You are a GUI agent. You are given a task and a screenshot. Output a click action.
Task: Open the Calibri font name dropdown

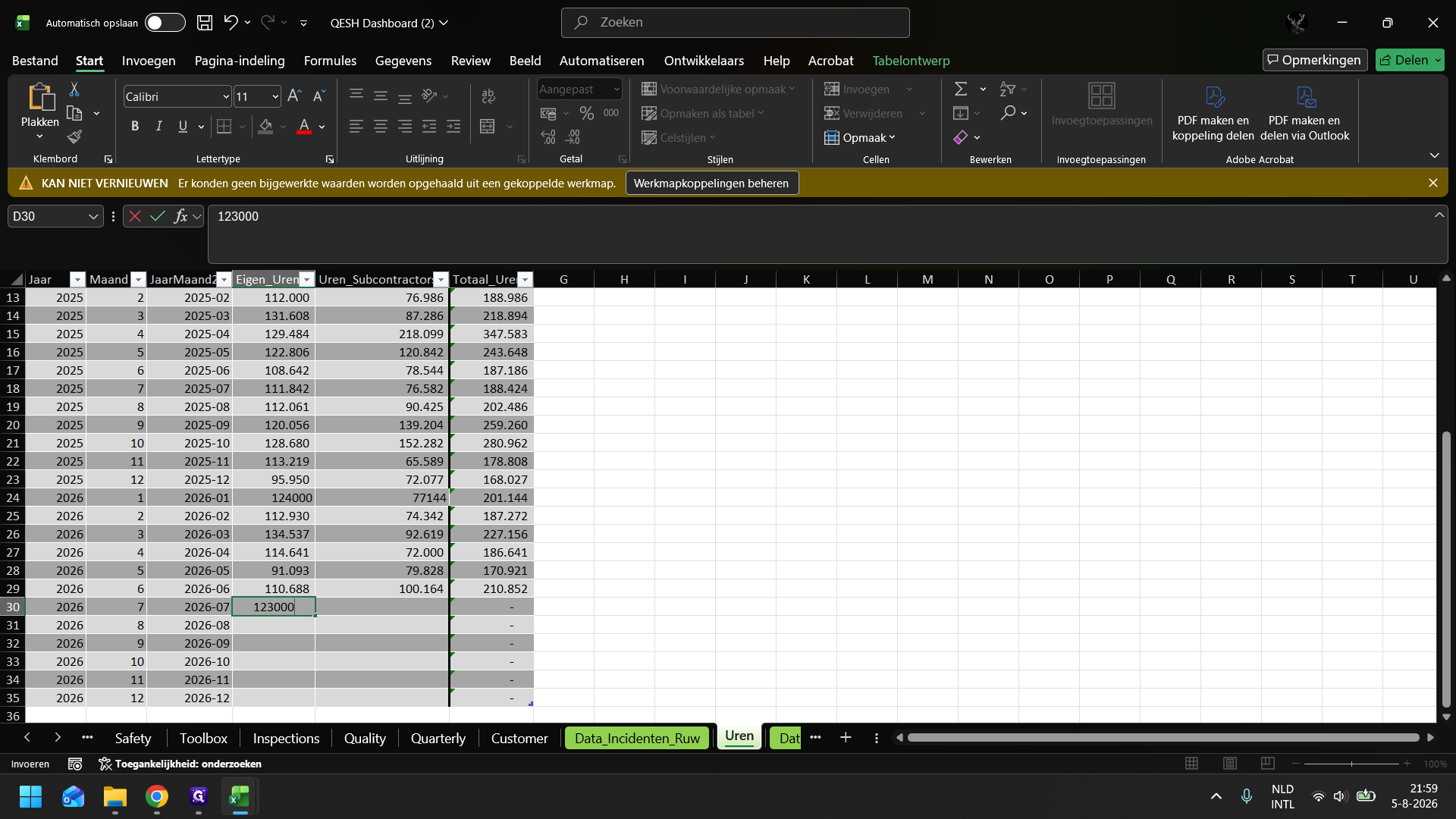pos(226,96)
